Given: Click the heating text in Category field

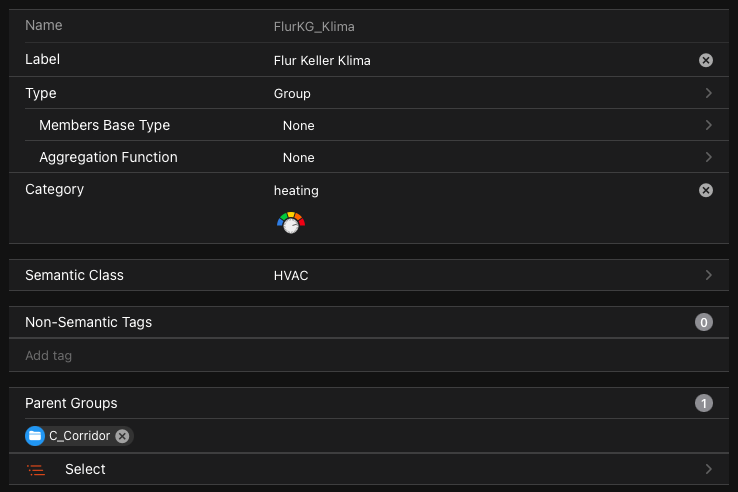Looking at the screenshot, I should (x=296, y=190).
